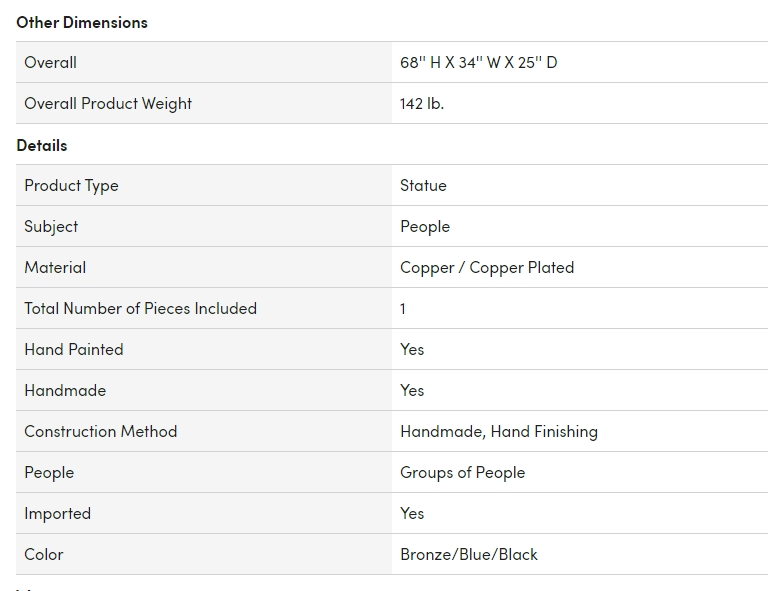Image resolution: width=774 pixels, height=591 pixels.
Task: Select the 'Copper / Copper Plated' value
Action: 486,267
